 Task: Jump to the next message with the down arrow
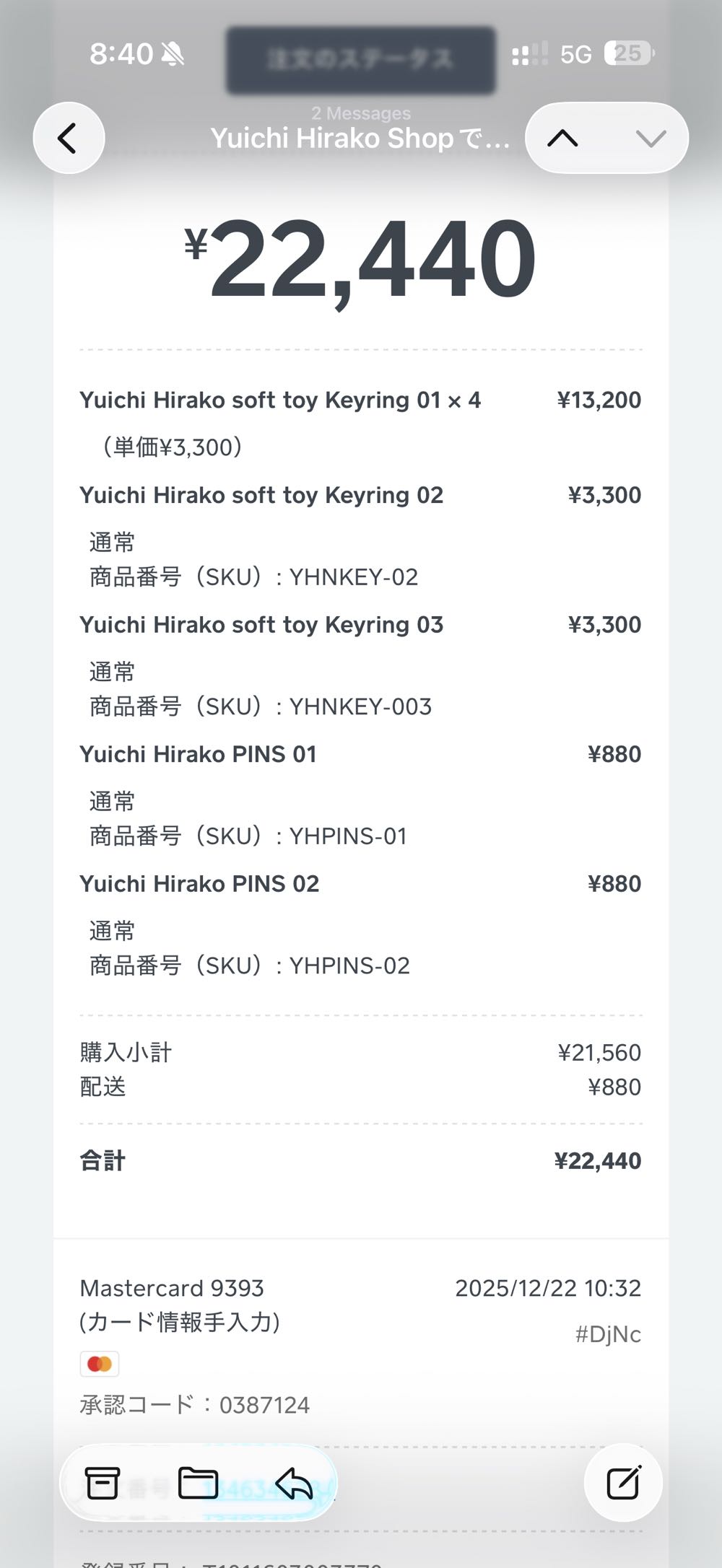(x=651, y=138)
